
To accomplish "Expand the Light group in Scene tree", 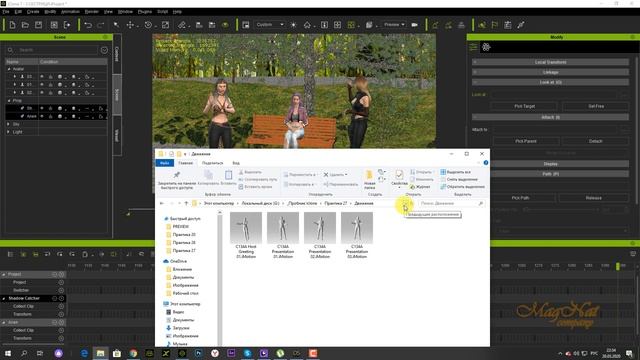I will point(9,132).
